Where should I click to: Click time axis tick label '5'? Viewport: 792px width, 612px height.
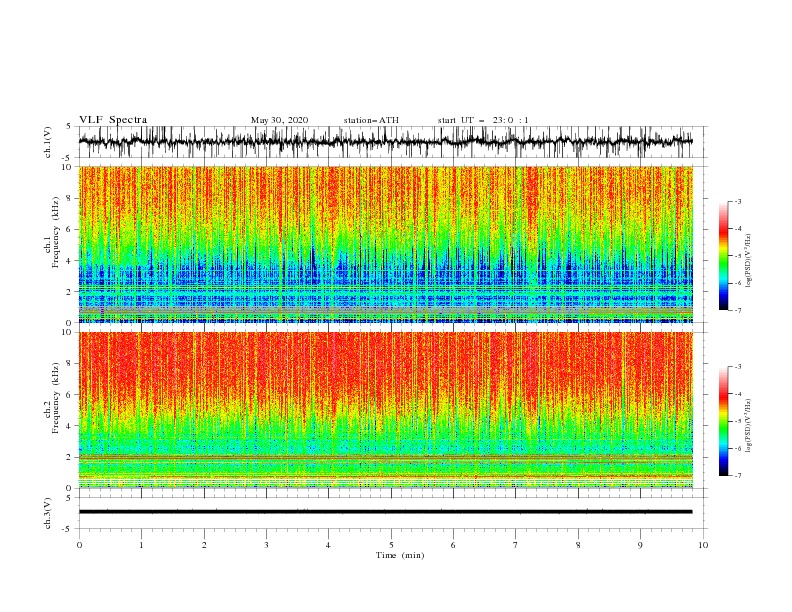[x=391, y=545]
